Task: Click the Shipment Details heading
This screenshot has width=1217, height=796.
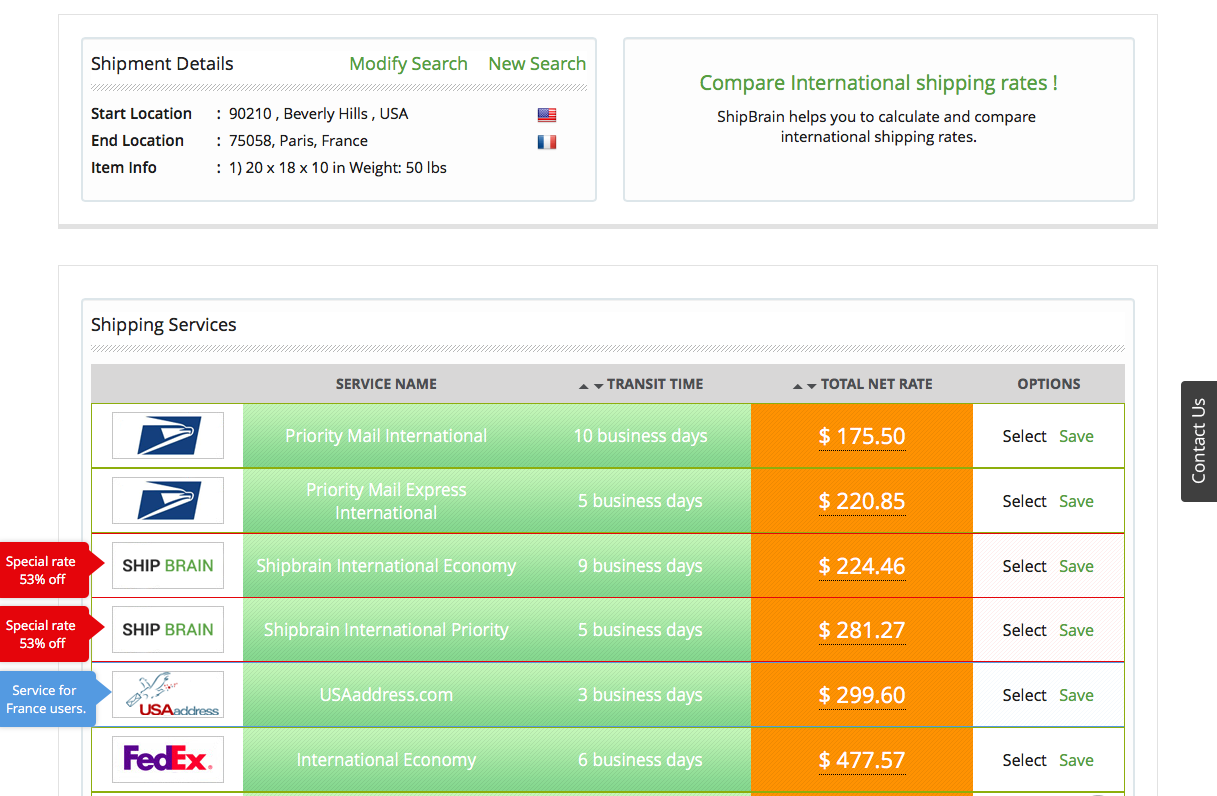Action: [x=162, y=64]
